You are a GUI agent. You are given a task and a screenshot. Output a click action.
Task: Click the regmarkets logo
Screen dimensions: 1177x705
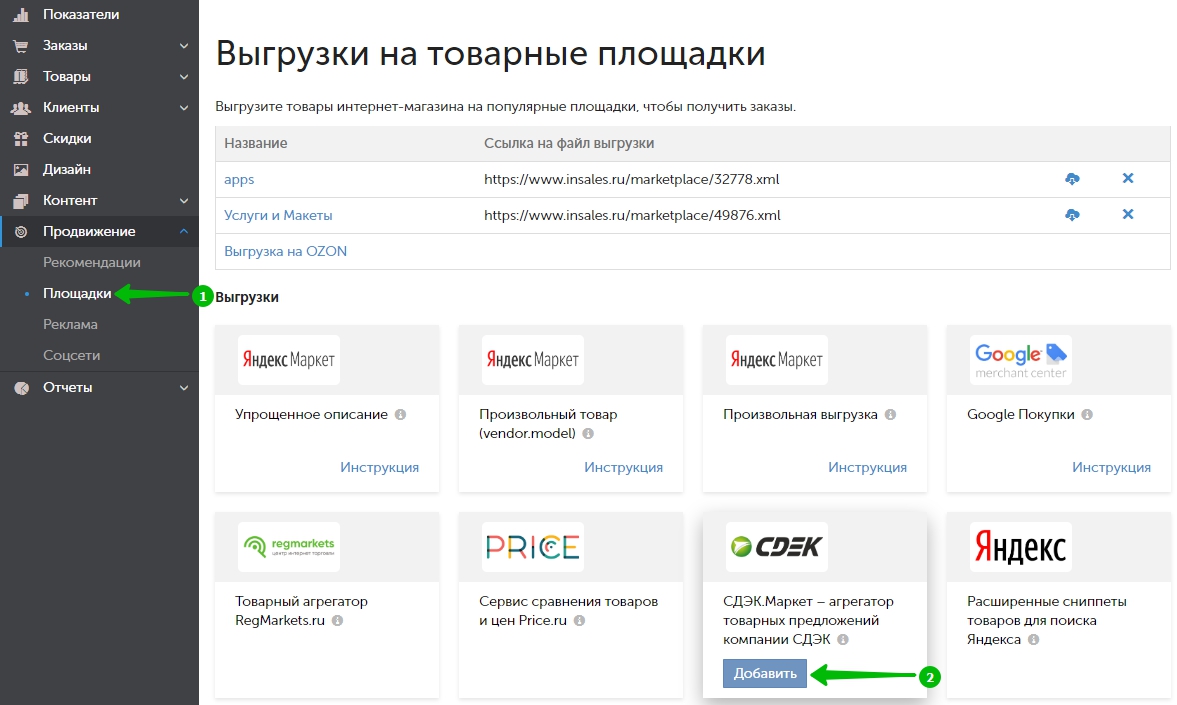point(289,547)
